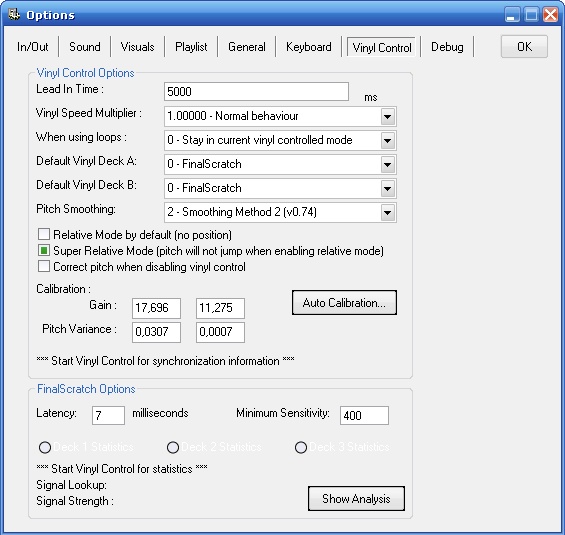Select Deck 3 Statistics radio button

[x=301, y=447]
